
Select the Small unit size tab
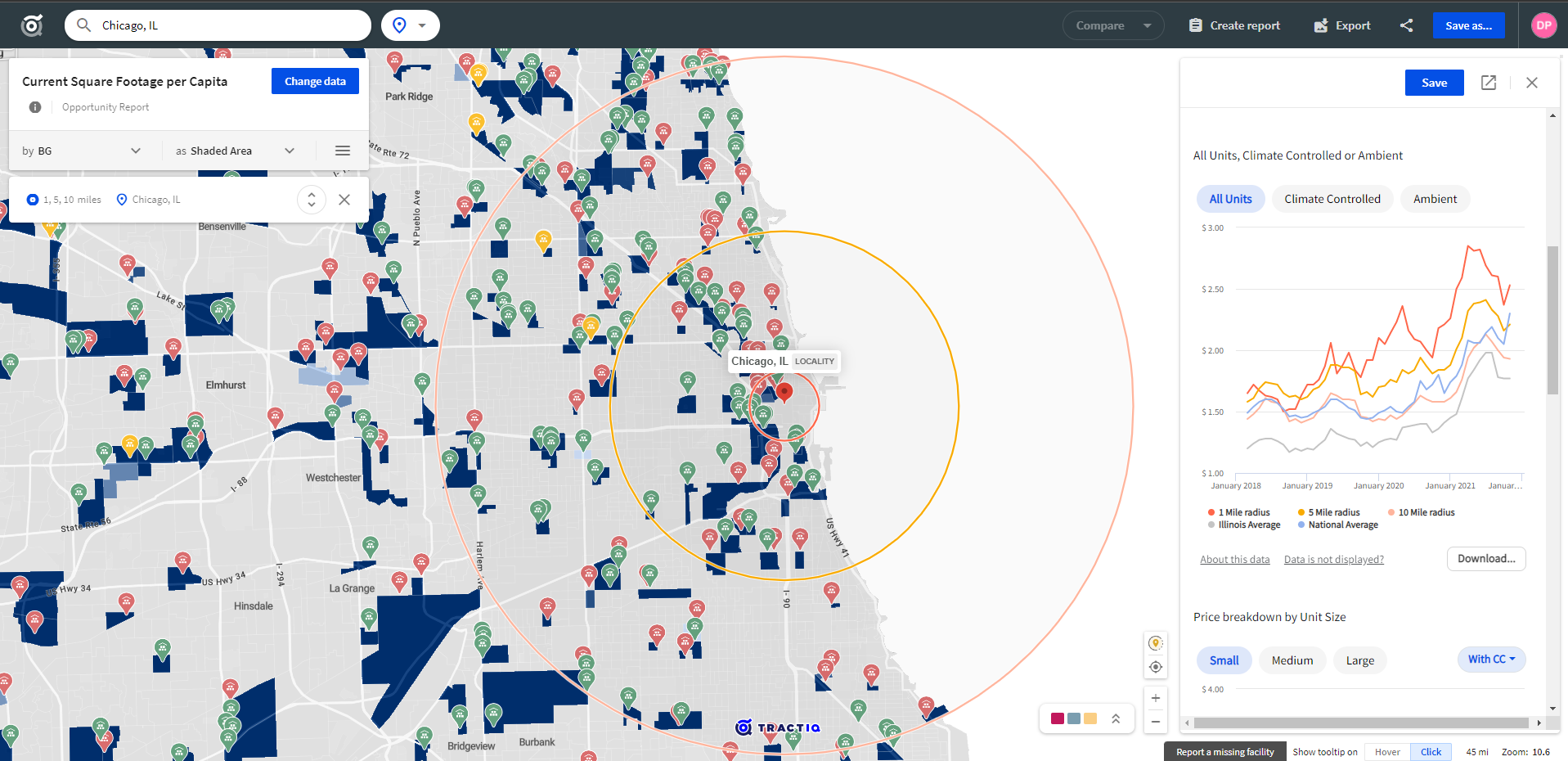coord(1224,660)
